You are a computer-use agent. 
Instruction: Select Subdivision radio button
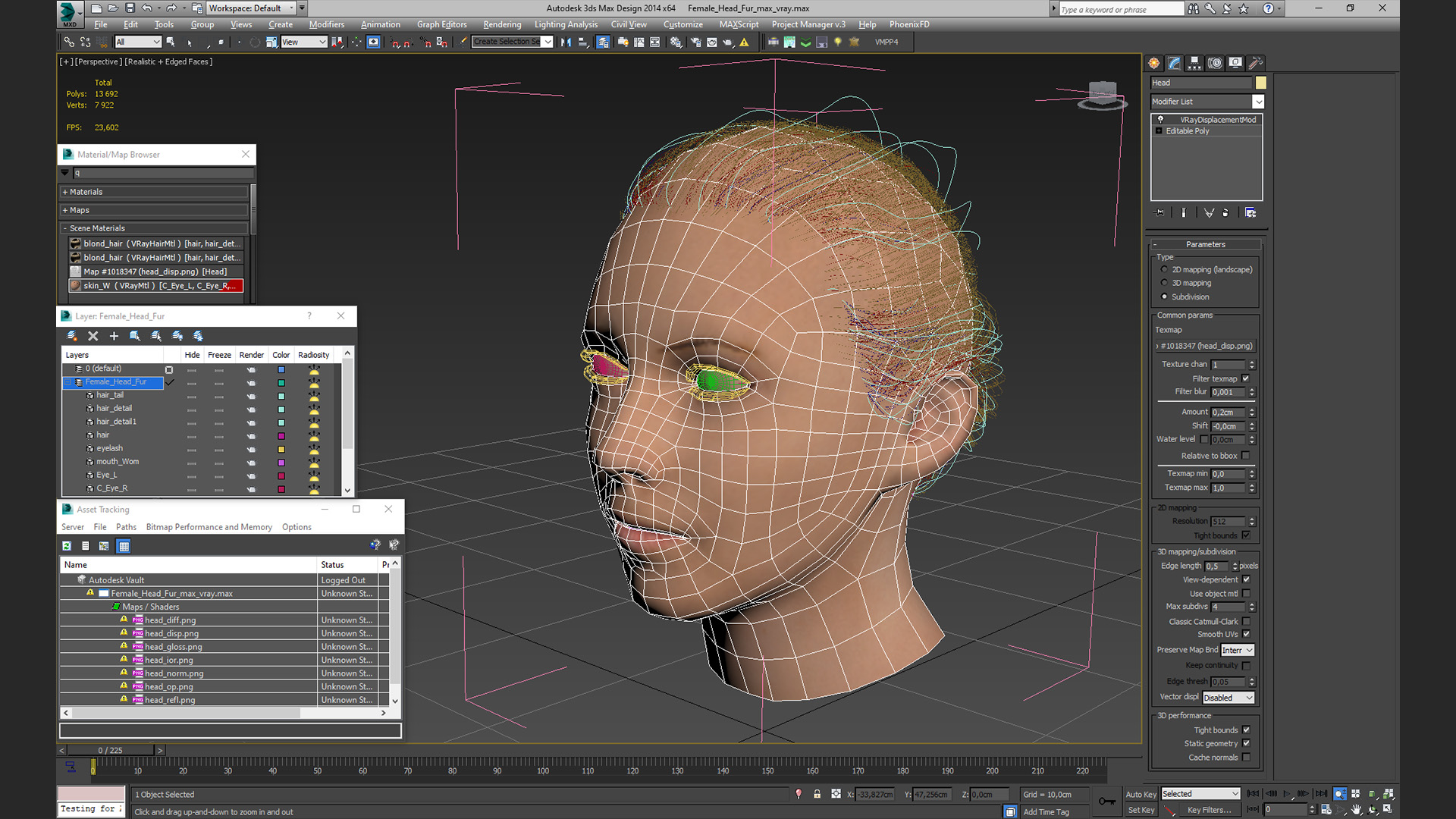point(1165,297)
